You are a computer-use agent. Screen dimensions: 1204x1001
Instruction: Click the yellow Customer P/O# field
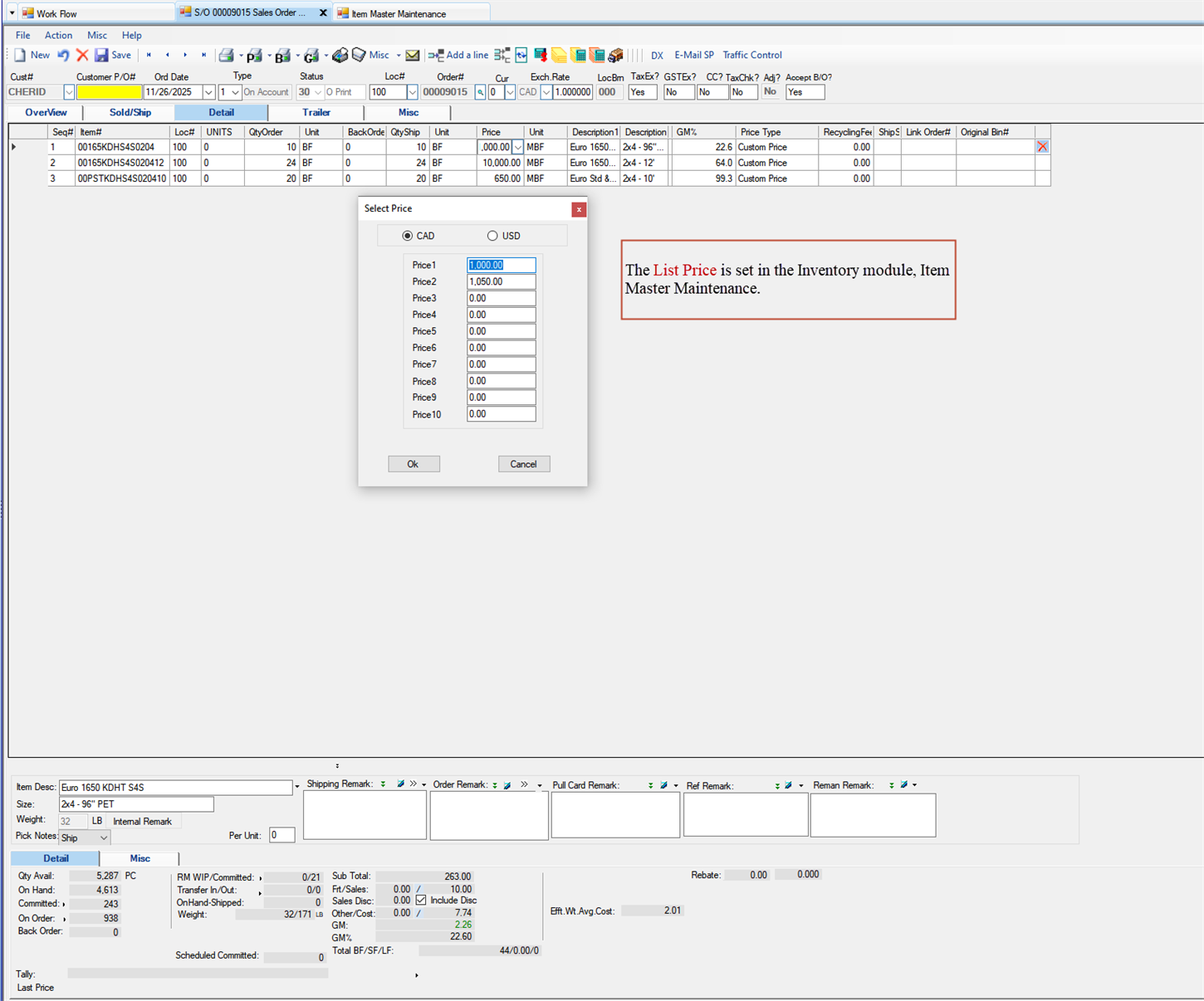pyautogui.click(x=109, y=91)
